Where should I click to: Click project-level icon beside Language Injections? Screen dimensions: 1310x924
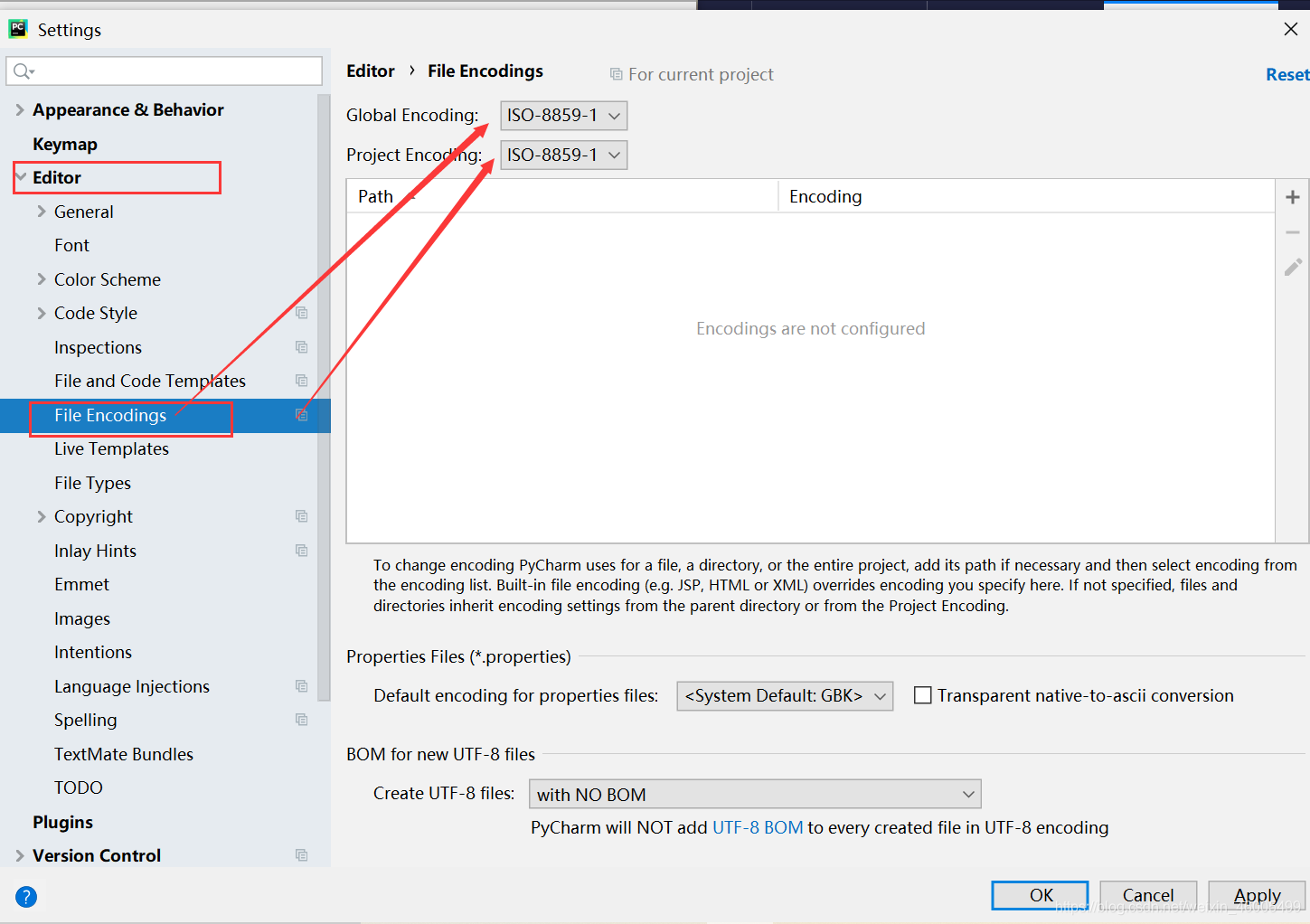[302, 686]
